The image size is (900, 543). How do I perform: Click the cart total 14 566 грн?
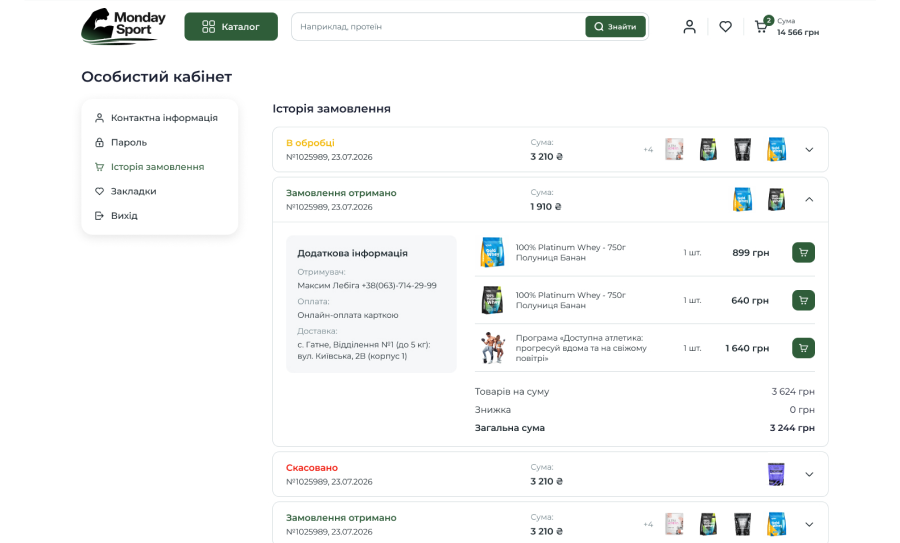coord(798,32)
